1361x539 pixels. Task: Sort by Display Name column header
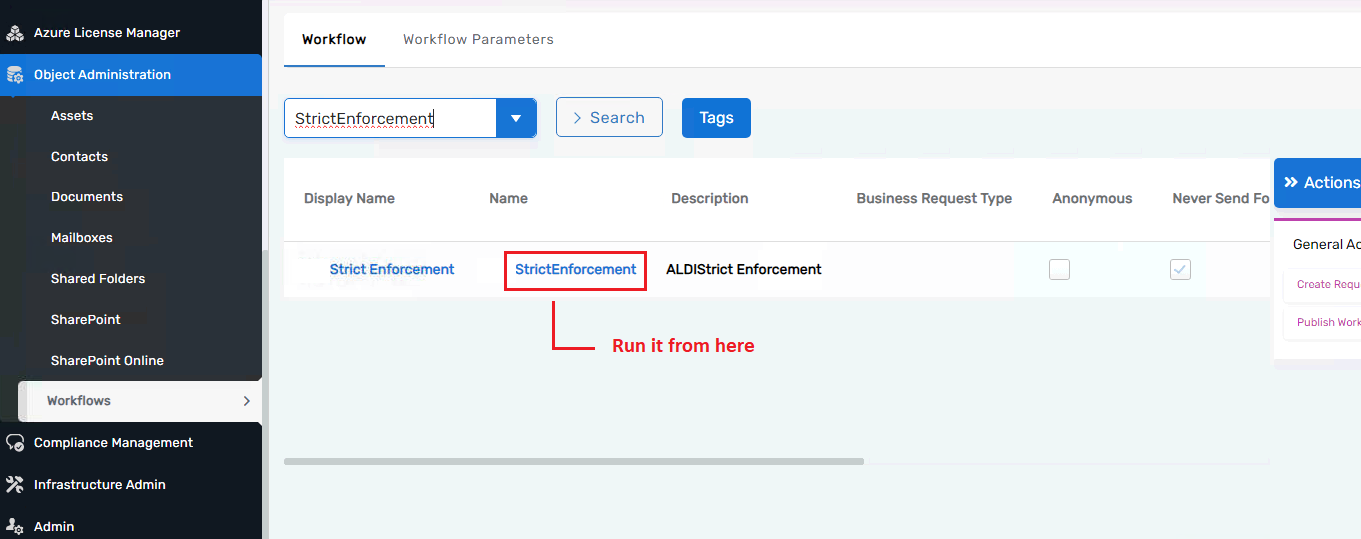coord(349,199)
